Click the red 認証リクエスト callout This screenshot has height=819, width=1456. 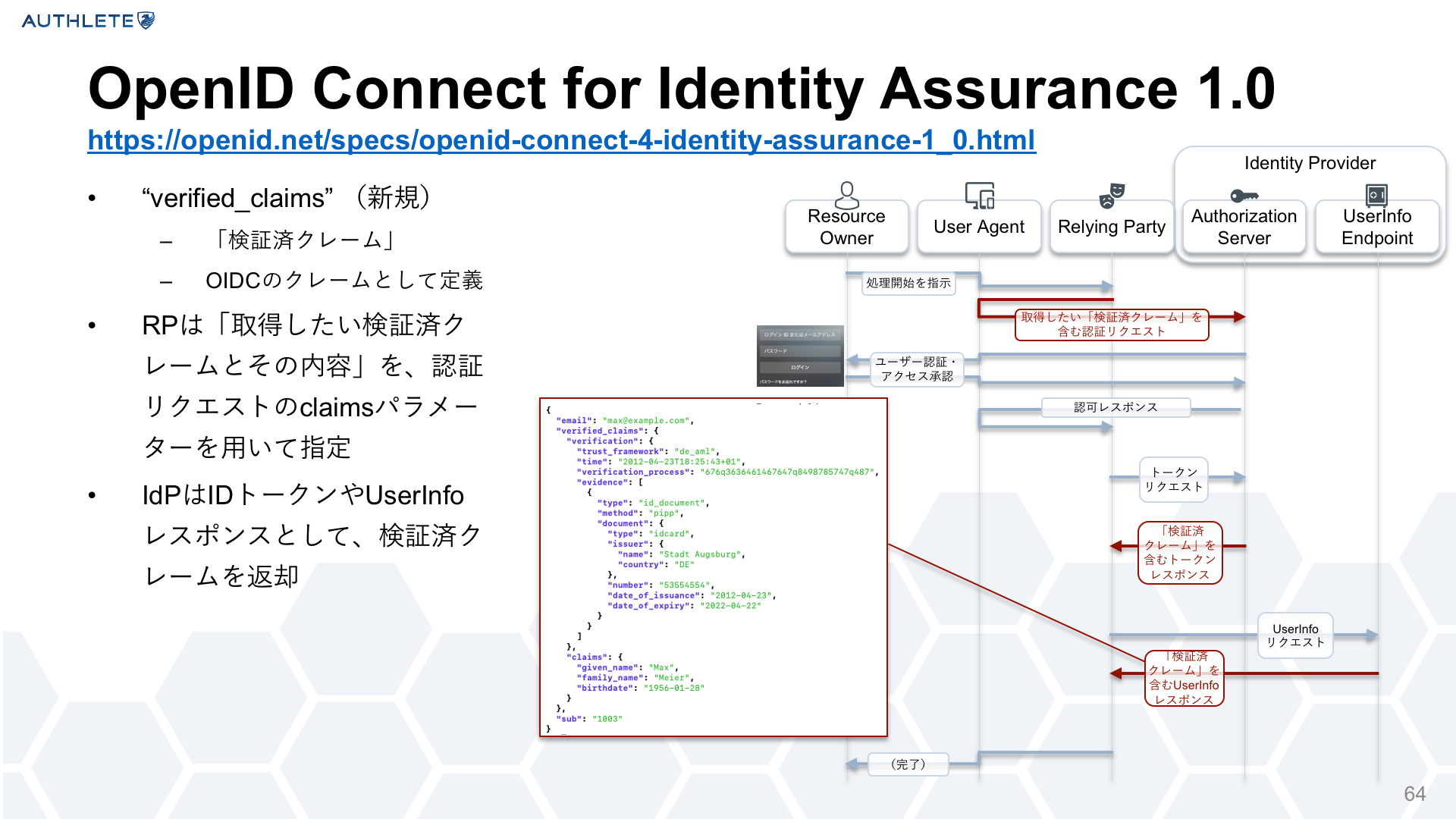1112,325
